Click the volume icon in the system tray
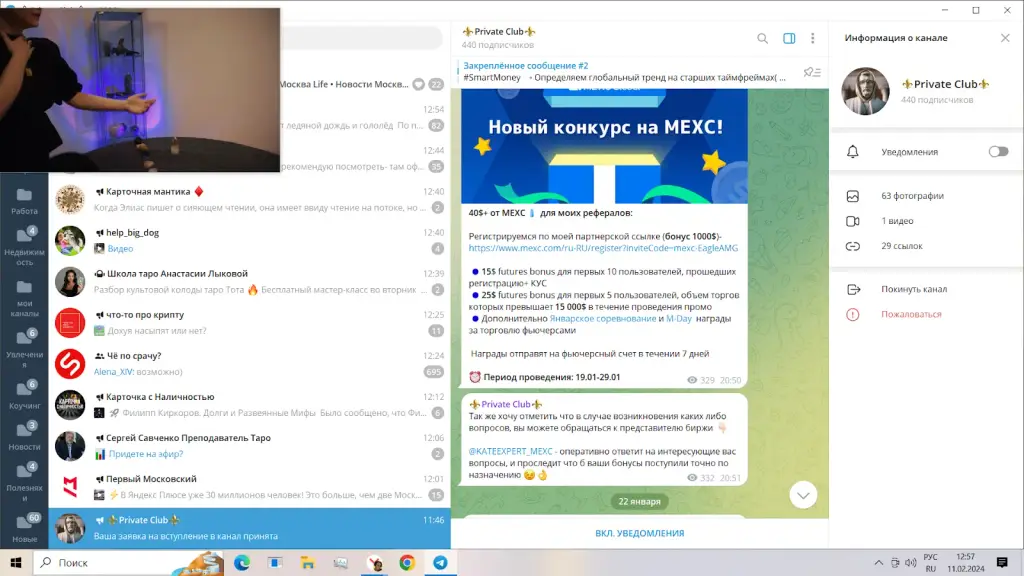Image resolution: width=1024 pixels, height=576 pixels. 910,562
